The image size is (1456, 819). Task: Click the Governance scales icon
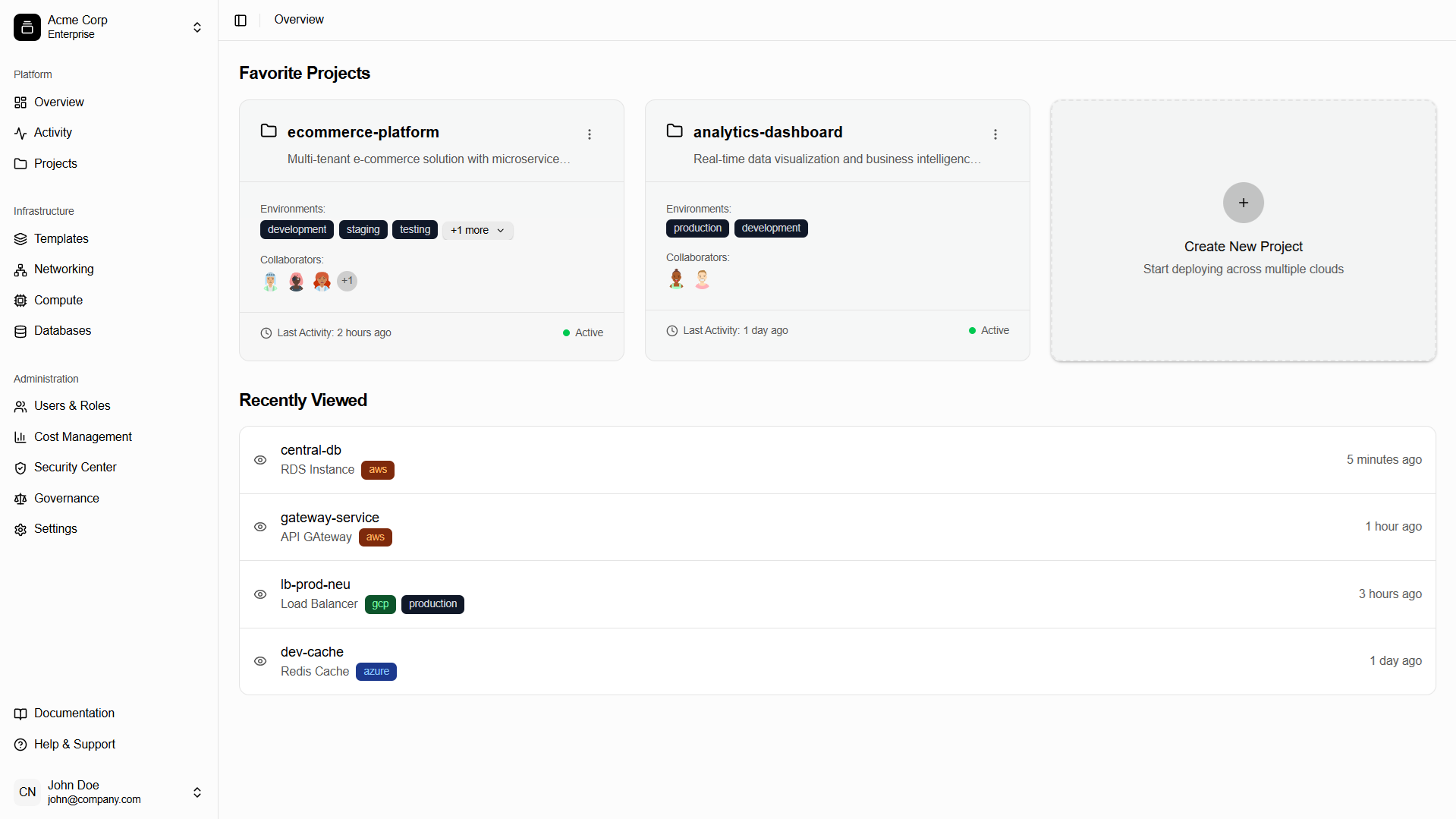coord(20,499)
